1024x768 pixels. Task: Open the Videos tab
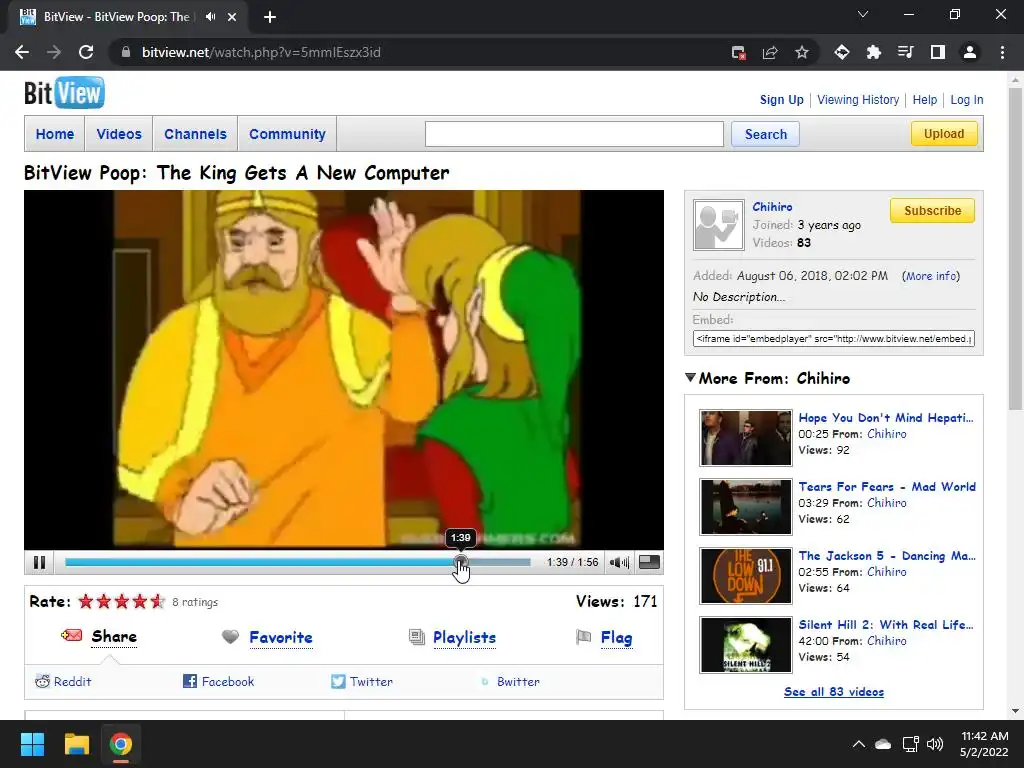pyautogui.click(x=119, y=134)
